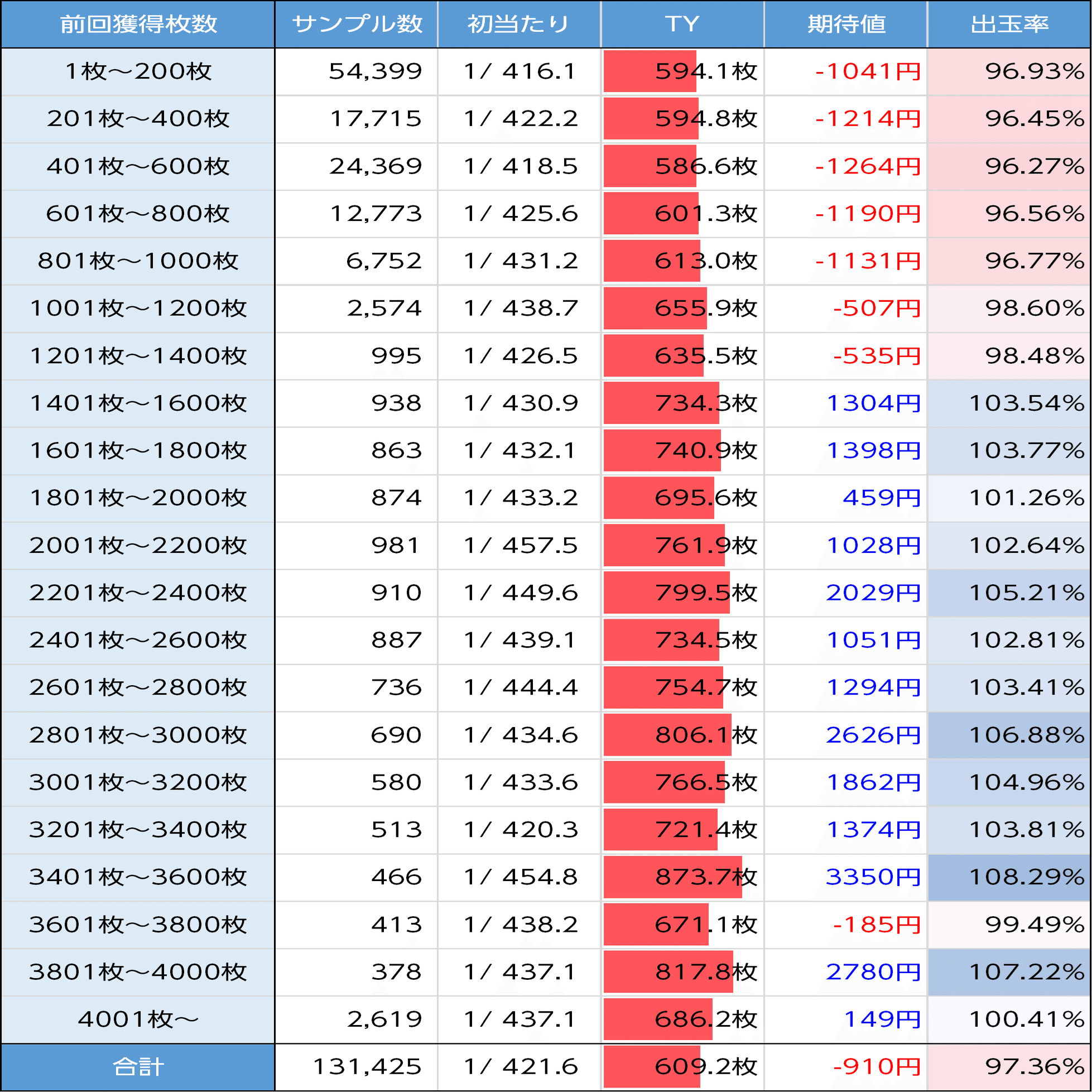Select the 4001枚～ row label
Image resolution: width=1092 pixels, height=1092 pixels.
(138, 1019)
